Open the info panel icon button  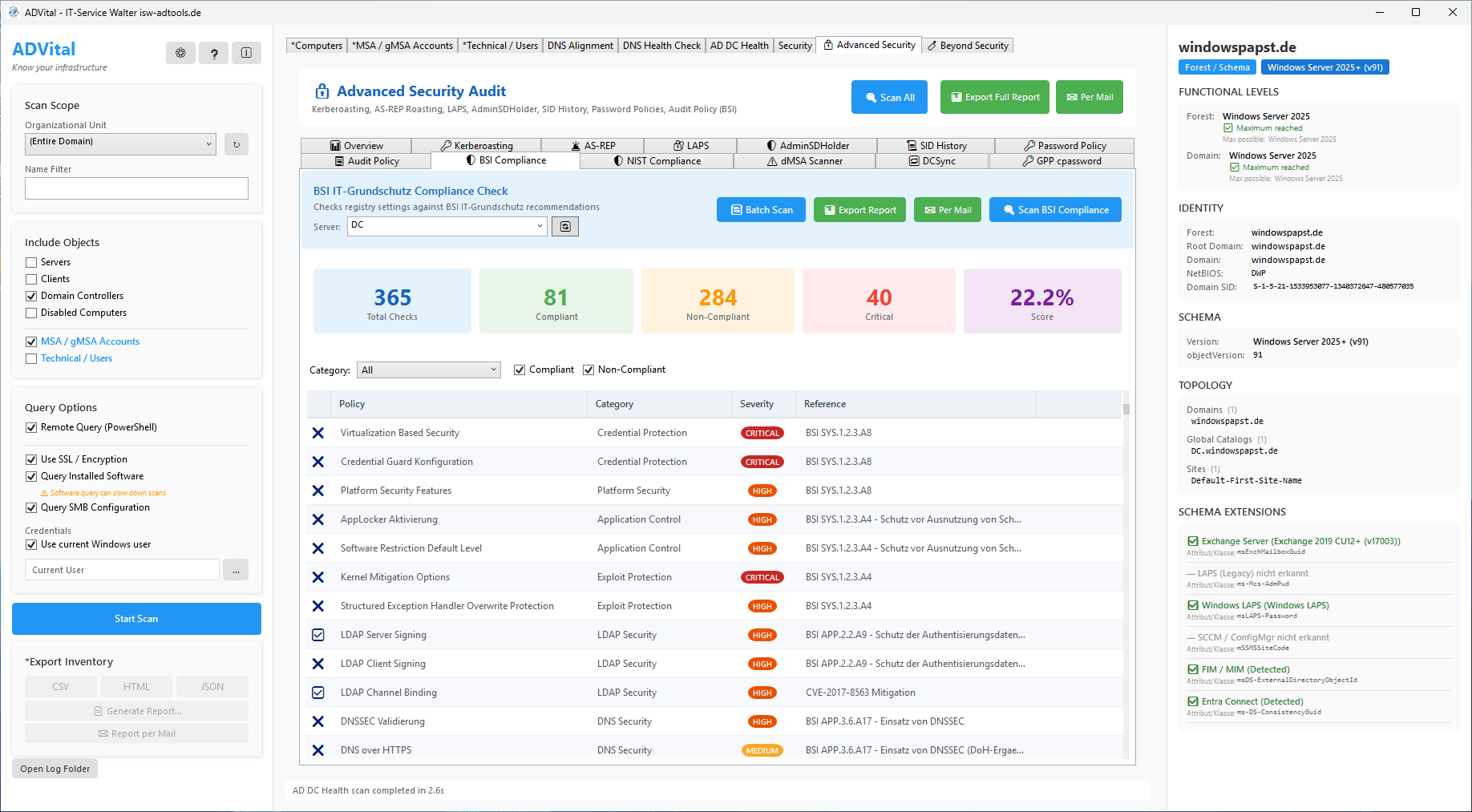tap(246, 53)
